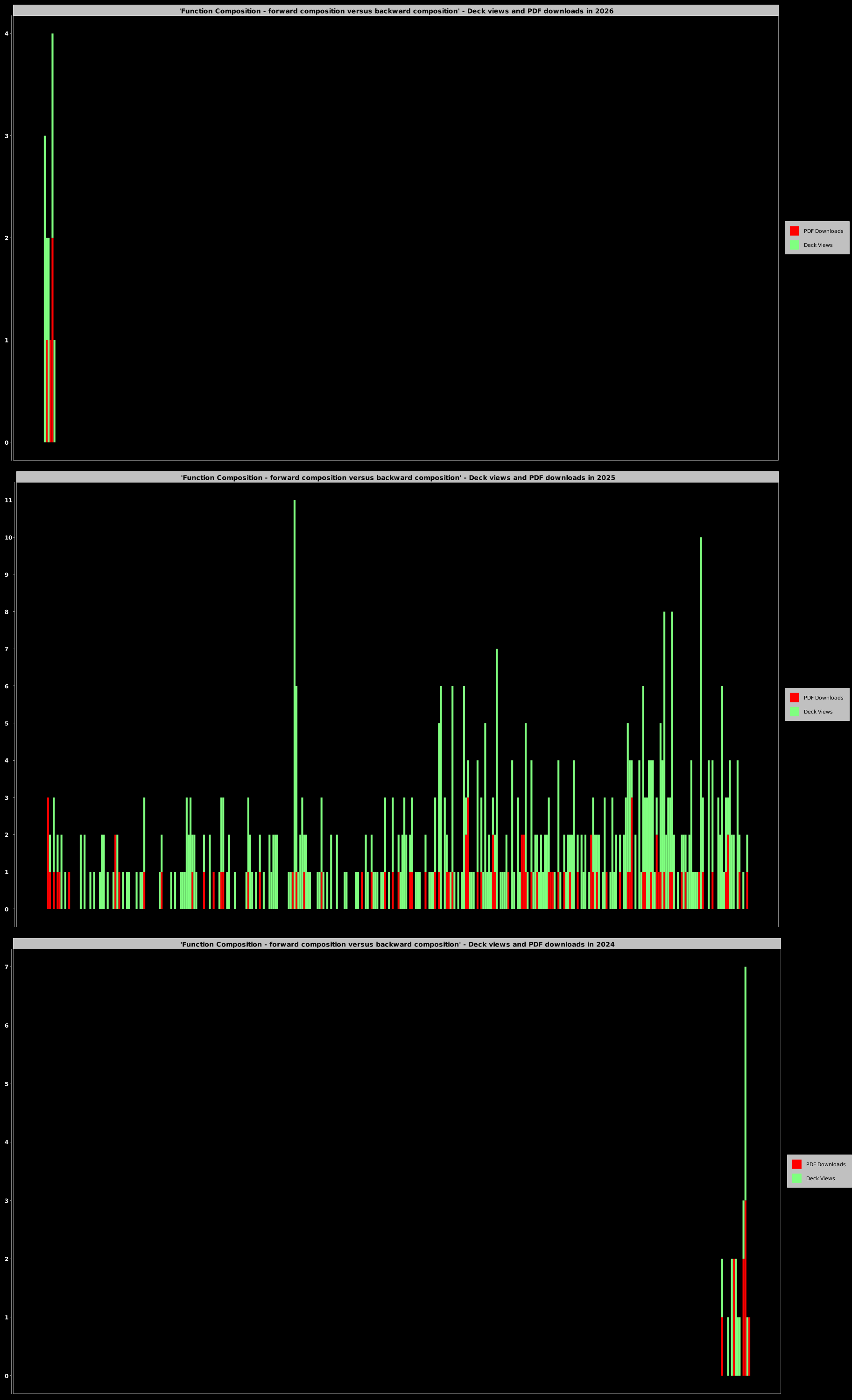Click the tallest bar reaching 7 in 2024 chart
The height and width of the screenshot is (1400, 852).
click(x=745, y=1079)
